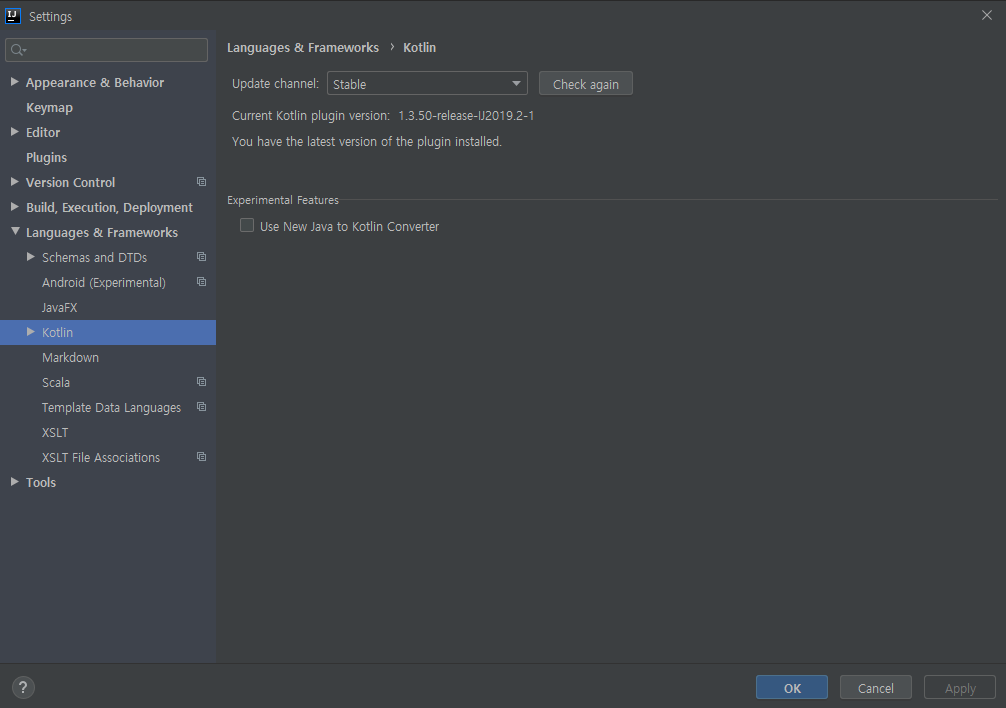Click the latest version installed message
The image size is (1006, 708).
click(367, 142)
